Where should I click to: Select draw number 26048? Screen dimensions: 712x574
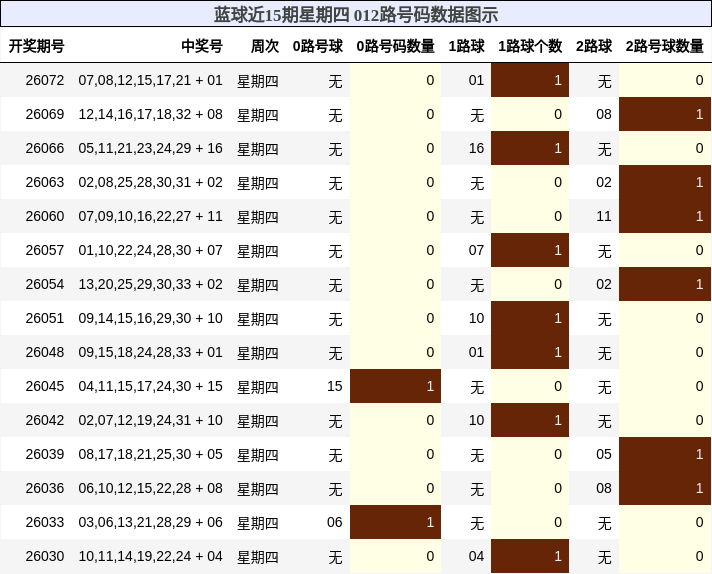point(45,352)
